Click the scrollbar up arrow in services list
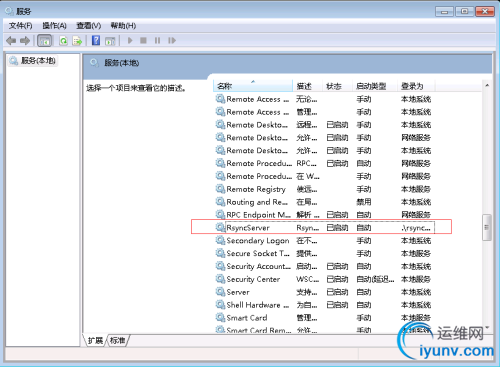The image size is (500, 367). (x=487, y=86)
